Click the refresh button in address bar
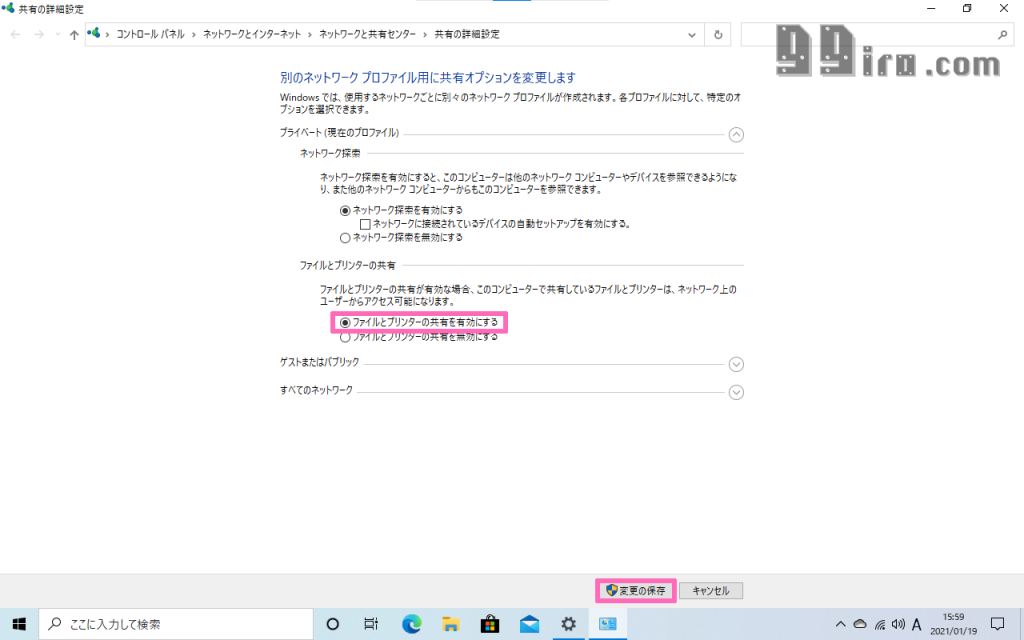Image resolution: width=1024 pixels, height=640 pixels. (x=718, y=34)
